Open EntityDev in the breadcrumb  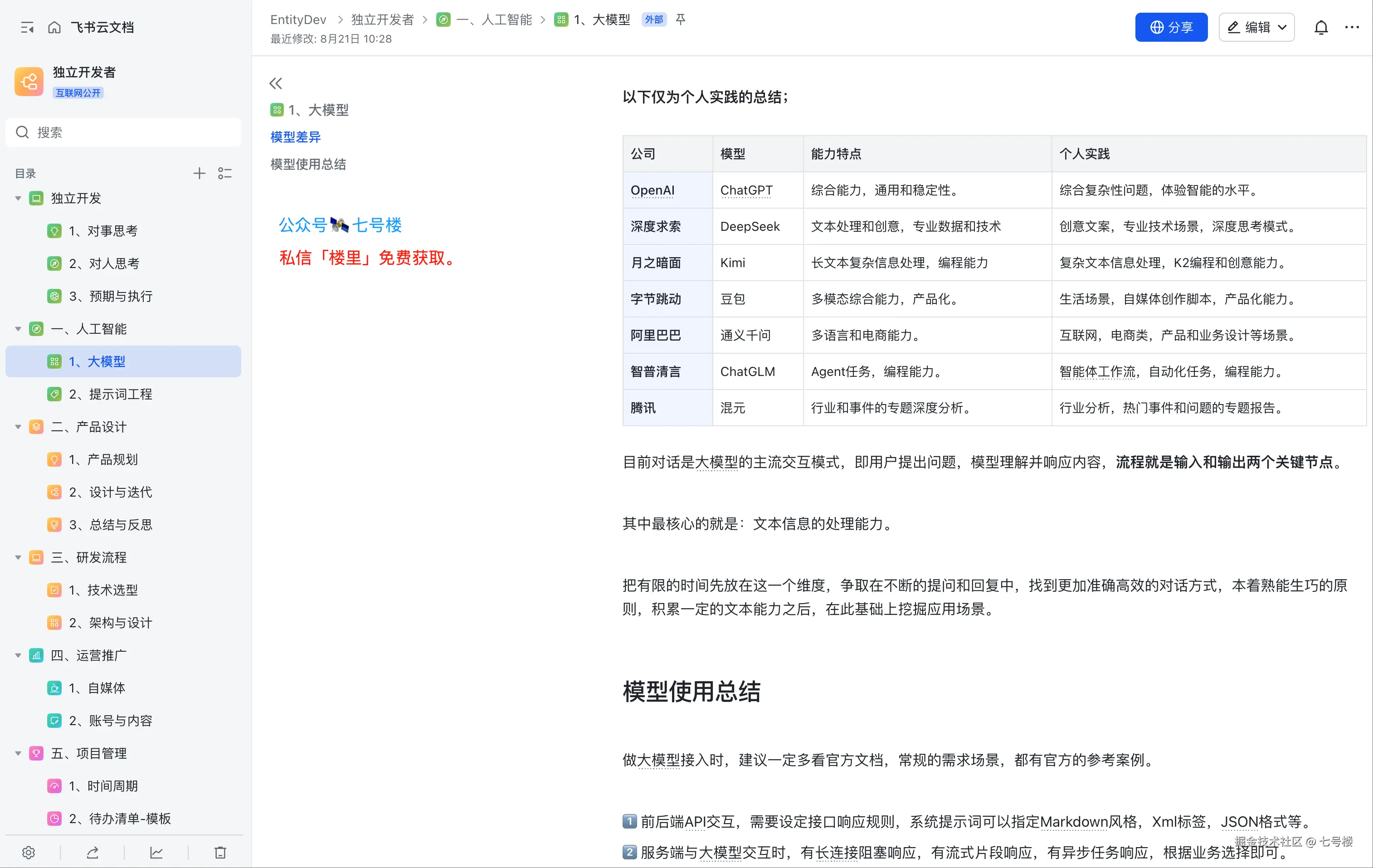coord(297,20)
